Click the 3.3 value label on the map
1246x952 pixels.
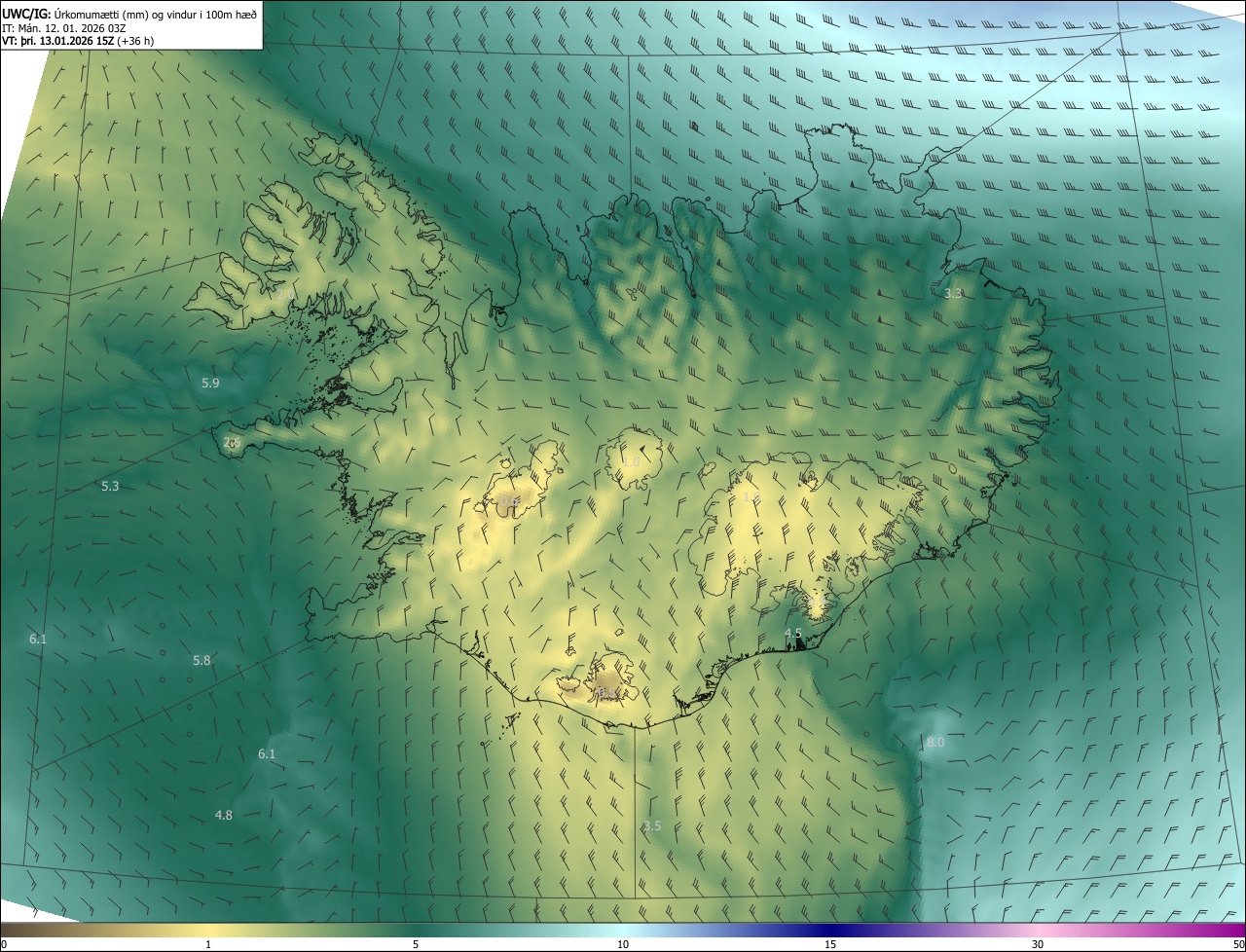[x=954, y=293]
